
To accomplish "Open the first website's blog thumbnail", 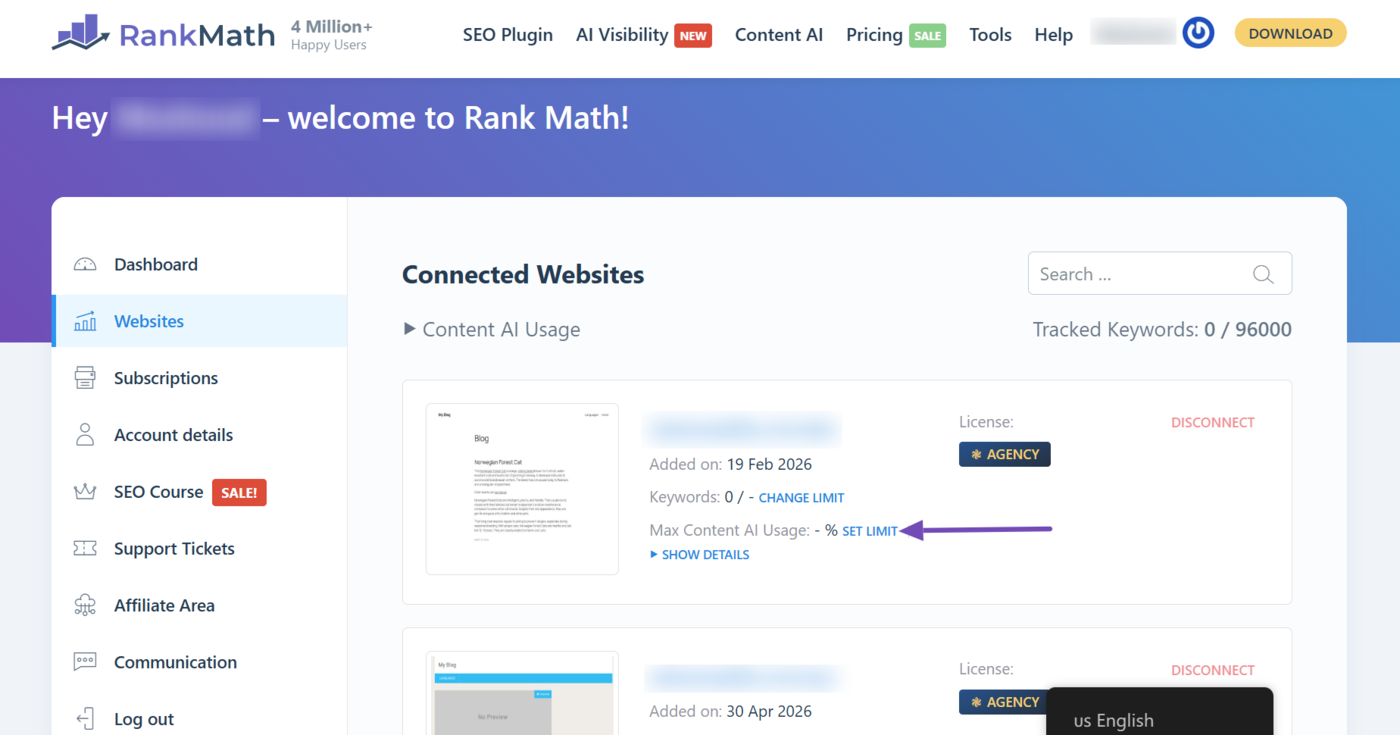I will 522,489.
